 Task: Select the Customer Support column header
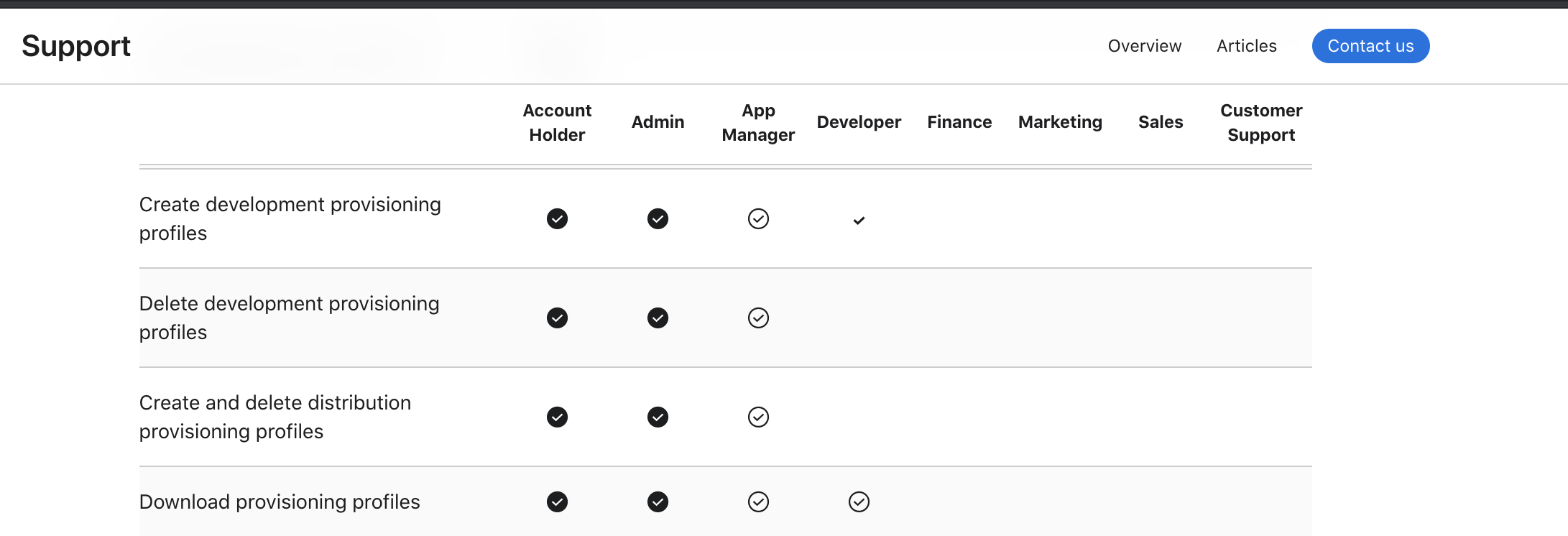click(x=1261, y=122)
